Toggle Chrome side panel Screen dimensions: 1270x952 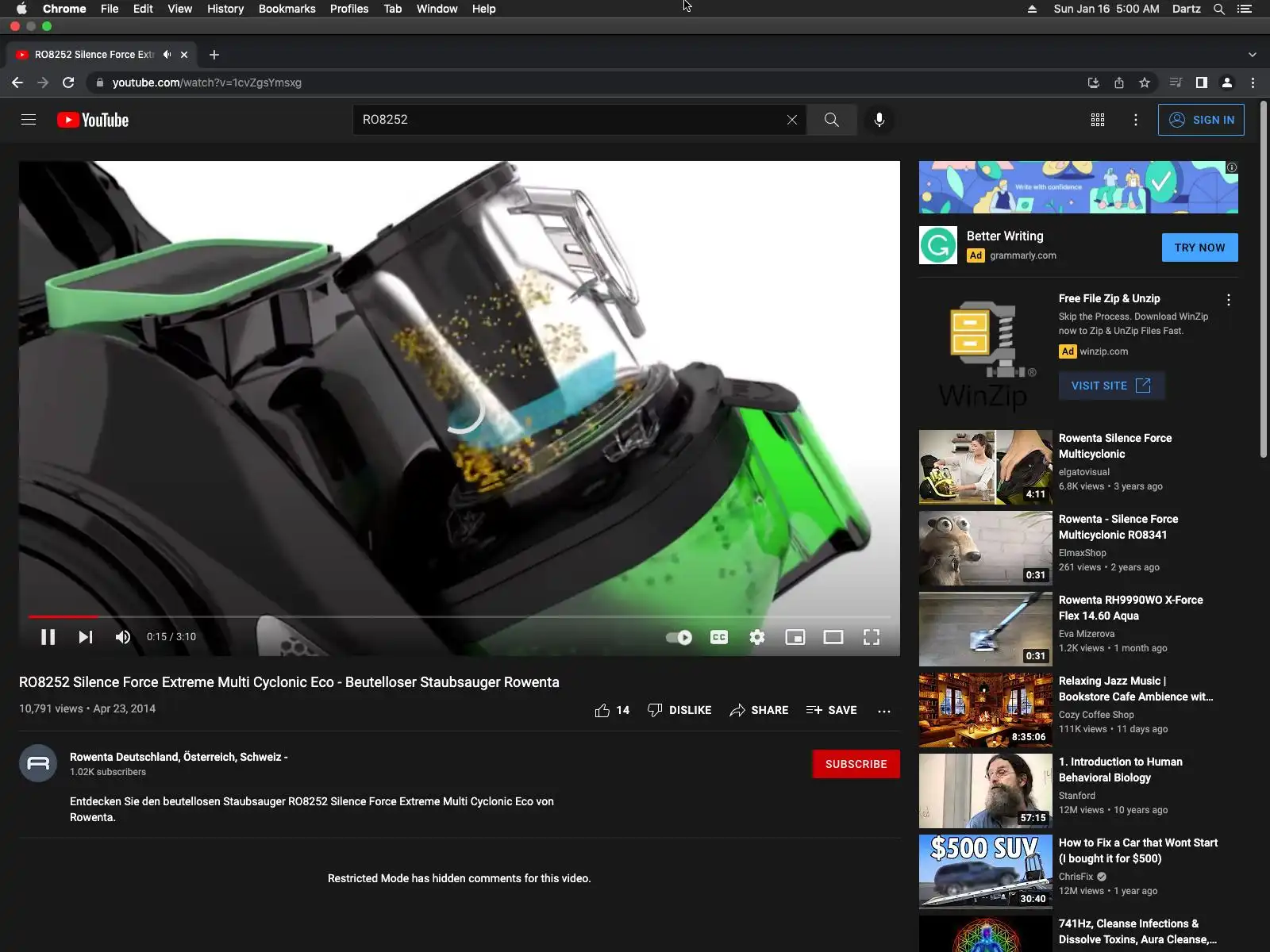tap(1202, 83)
